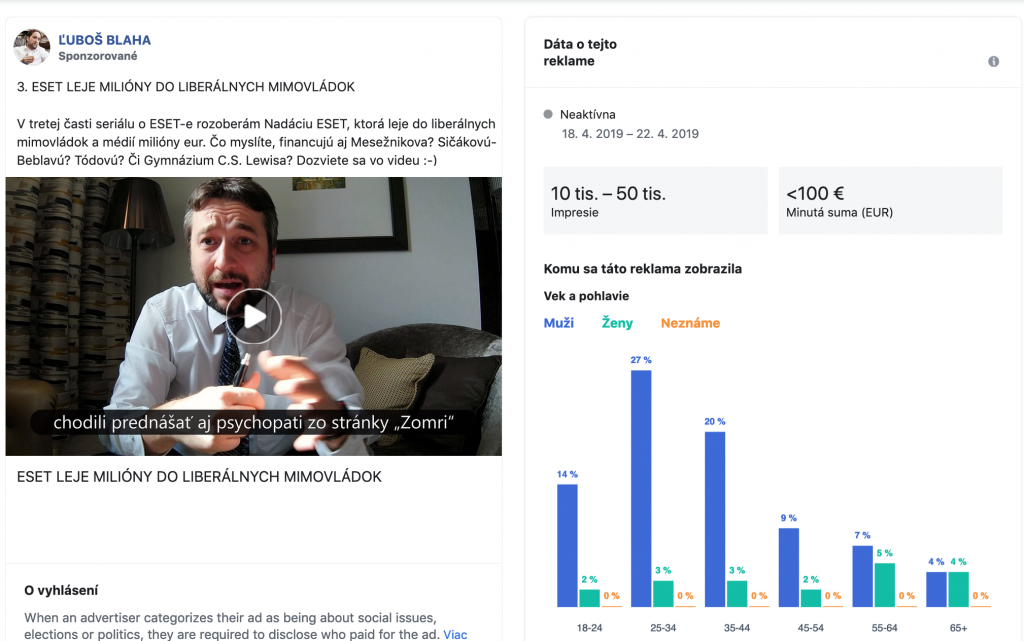Click the info icon beside ad data
The width and height of the screenshot is (1024, 641).
pyautogui.click(x=993, y=61)
